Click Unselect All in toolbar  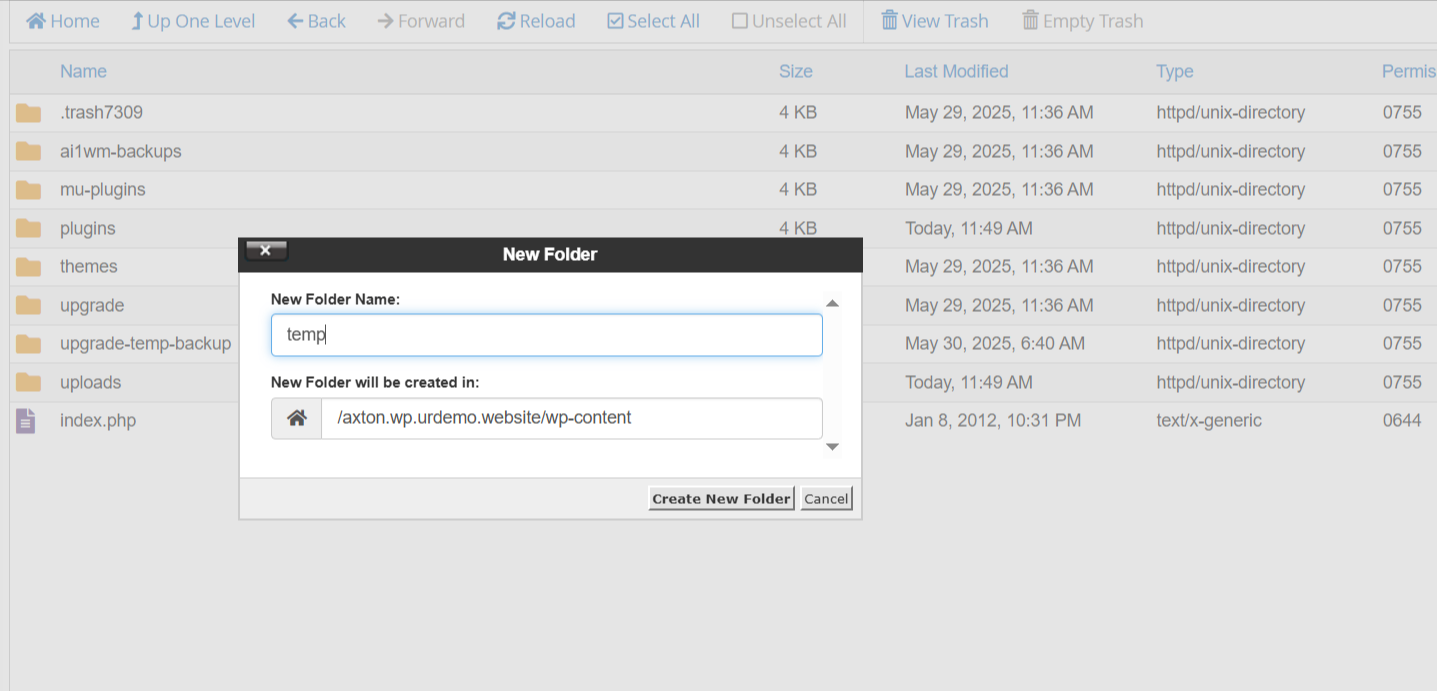point(789,21)
